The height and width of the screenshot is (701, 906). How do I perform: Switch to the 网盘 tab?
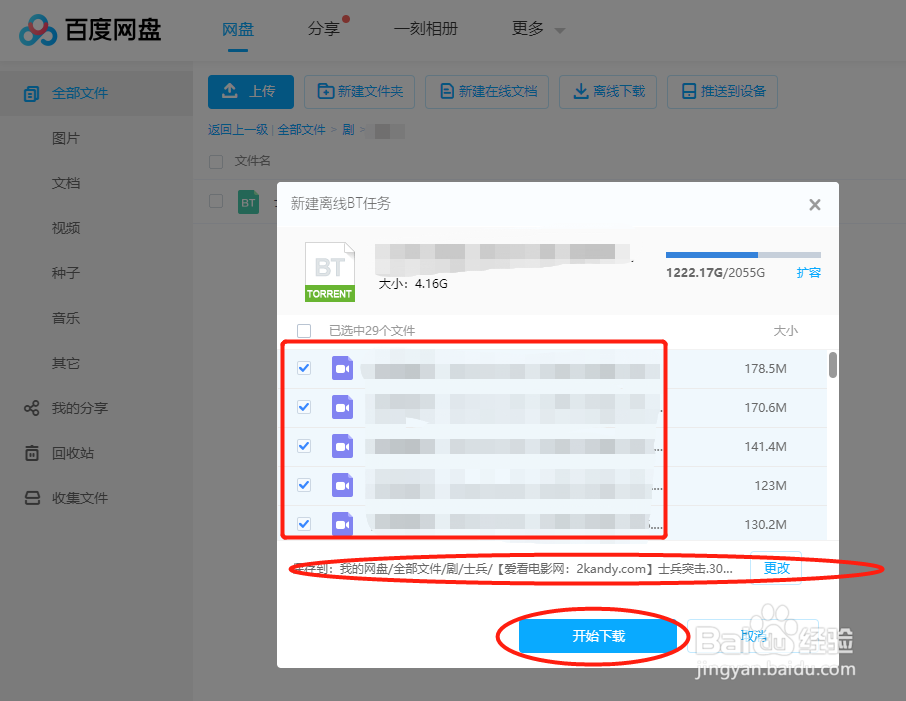point(237,29)
